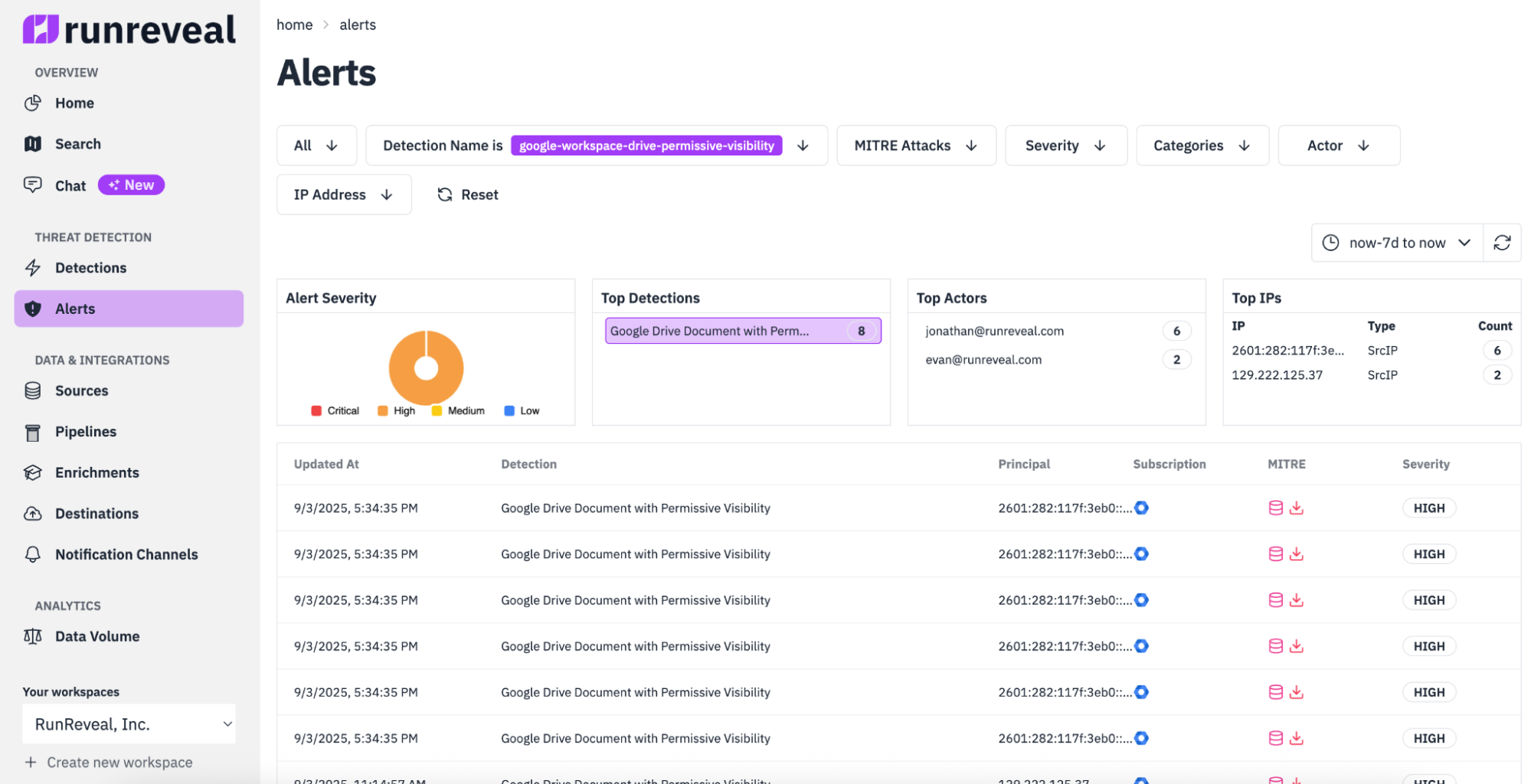The height and width of the screenshot is (784, 1531).
Task: Click the database icon in first alert row
Action: 1275,508
